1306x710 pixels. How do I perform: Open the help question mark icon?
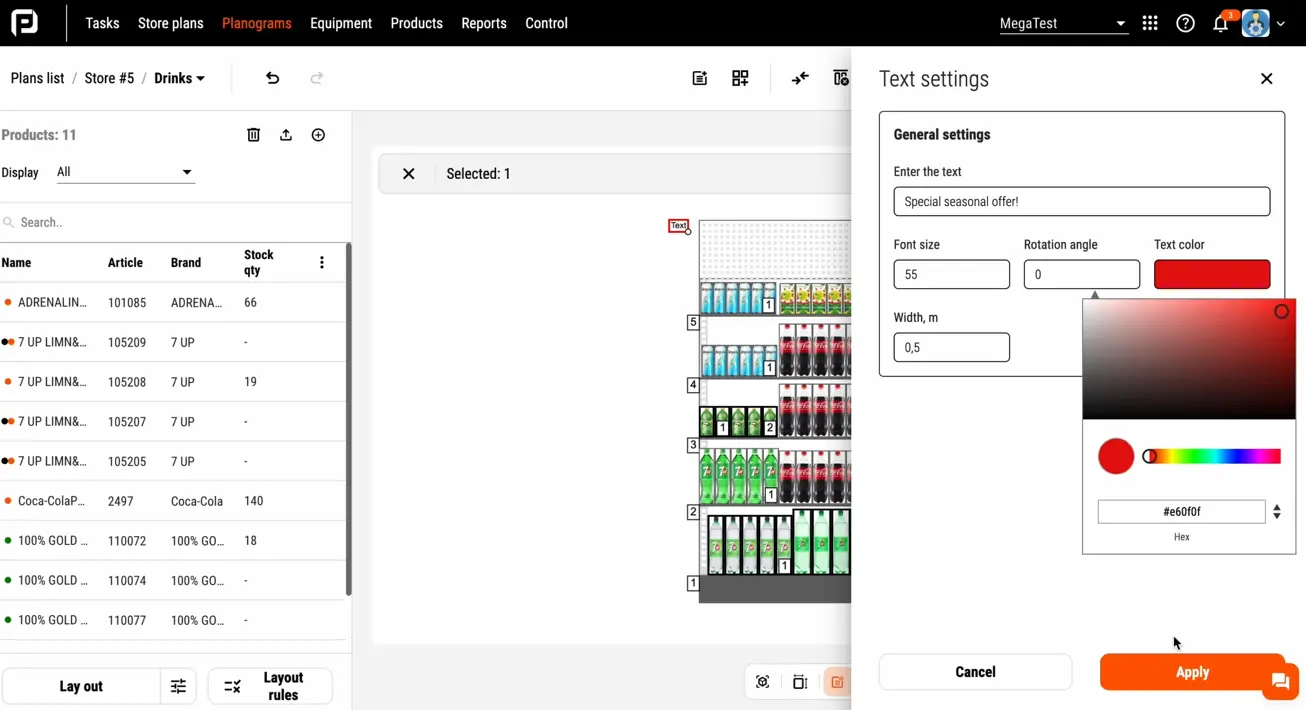[x=1185, y=21]
